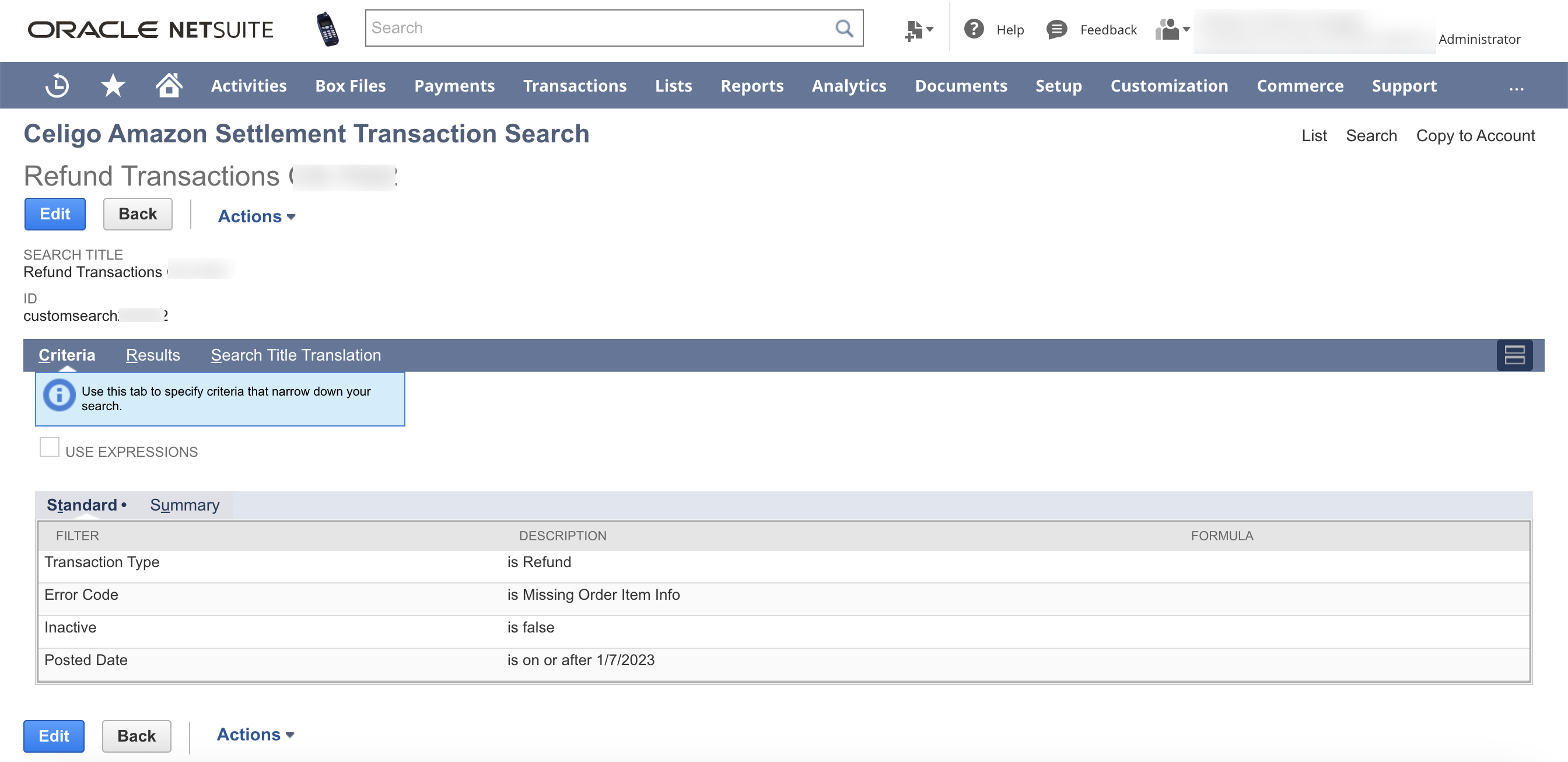Image resolution: width=1568 pixels, height=762 pixels.
Task: Open the List link
Action: coord(1314,135)
